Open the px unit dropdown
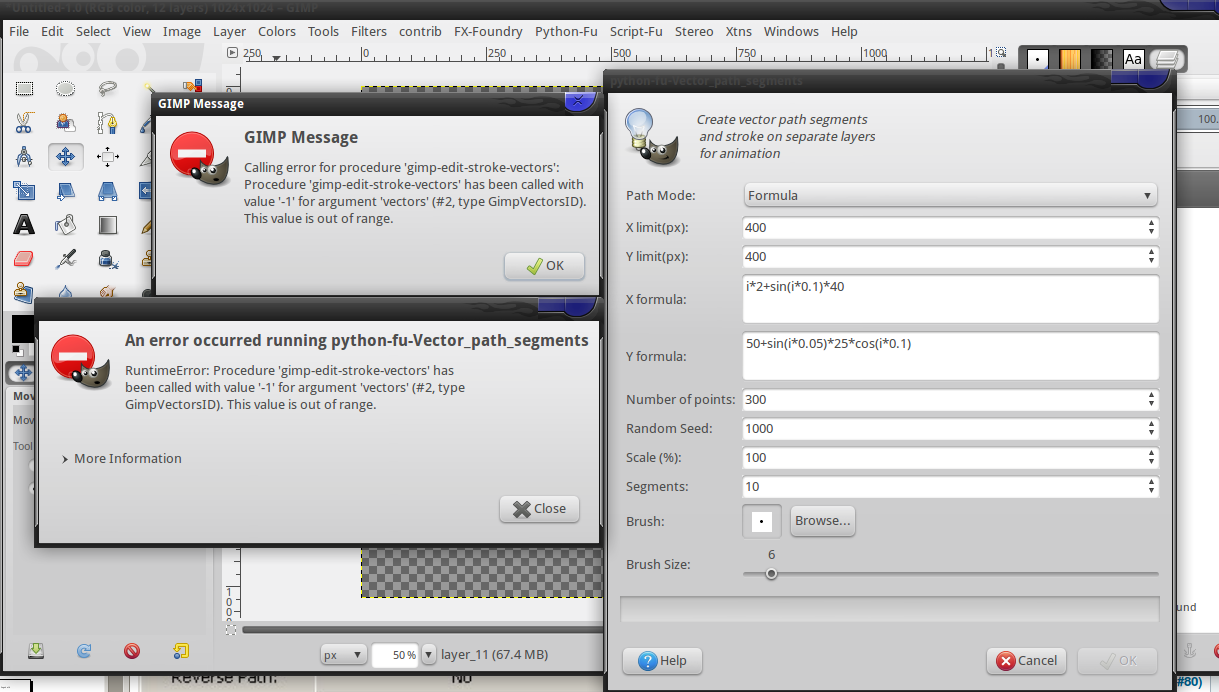1219x692 pixels. (342, 655)
